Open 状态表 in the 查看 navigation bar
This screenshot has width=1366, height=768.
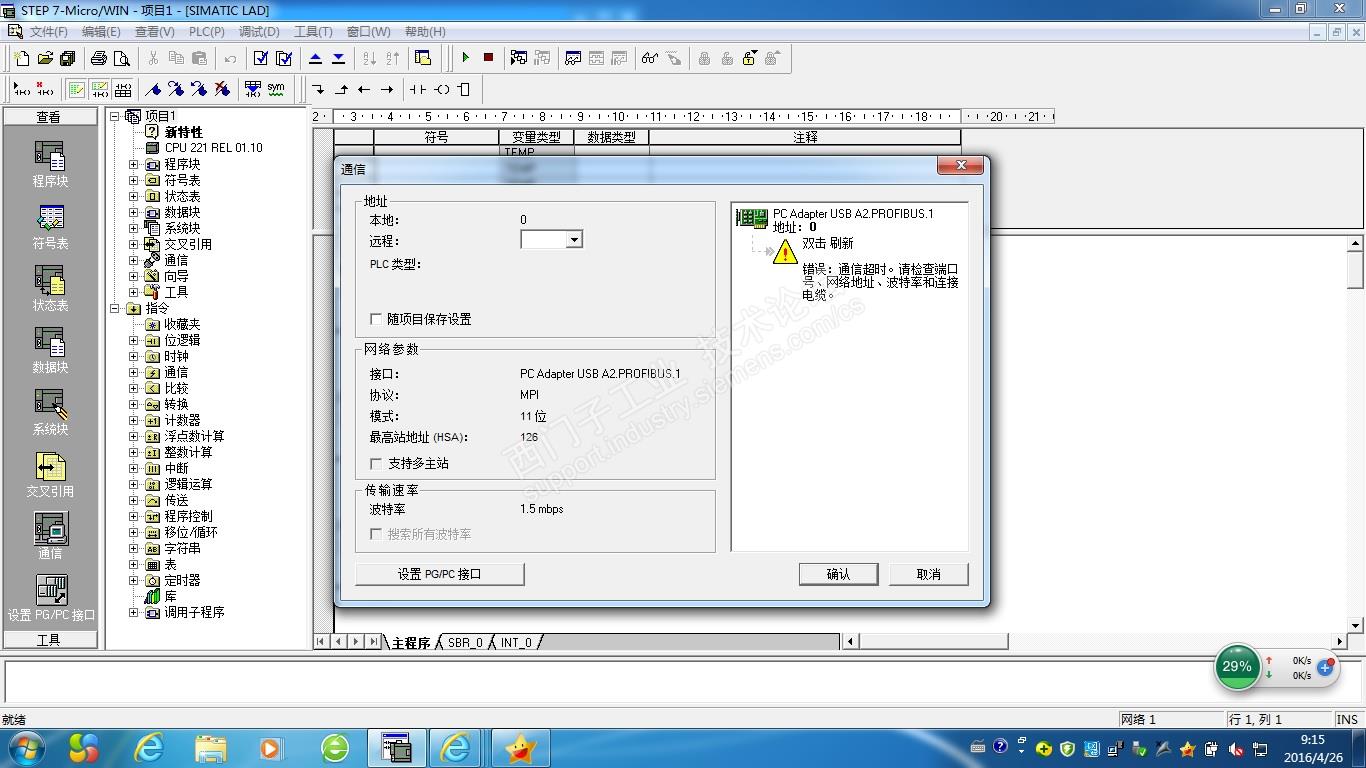50,289
